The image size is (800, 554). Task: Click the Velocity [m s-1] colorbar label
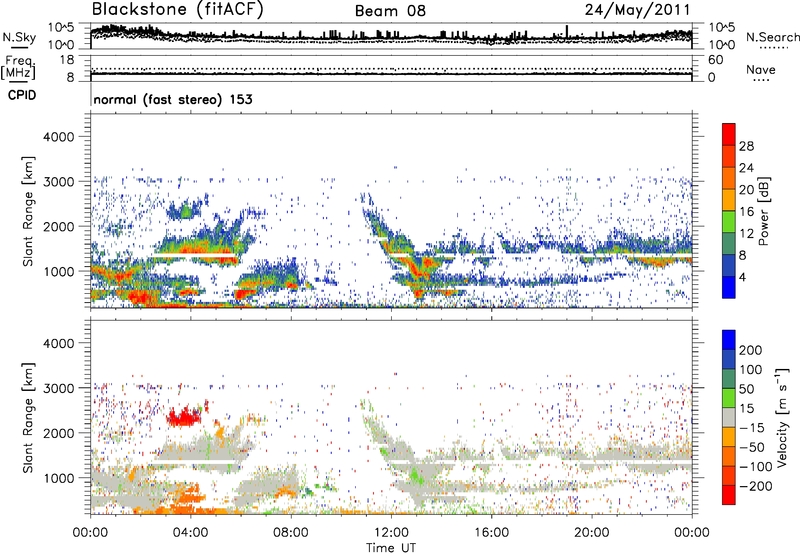tap(782, 417)
